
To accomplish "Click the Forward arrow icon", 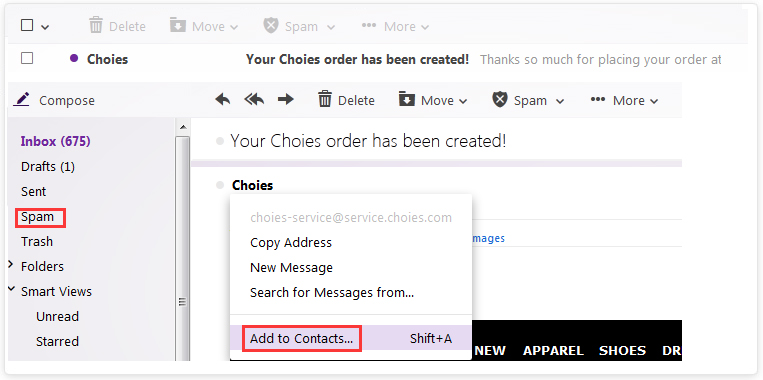I will coord(286,100).
